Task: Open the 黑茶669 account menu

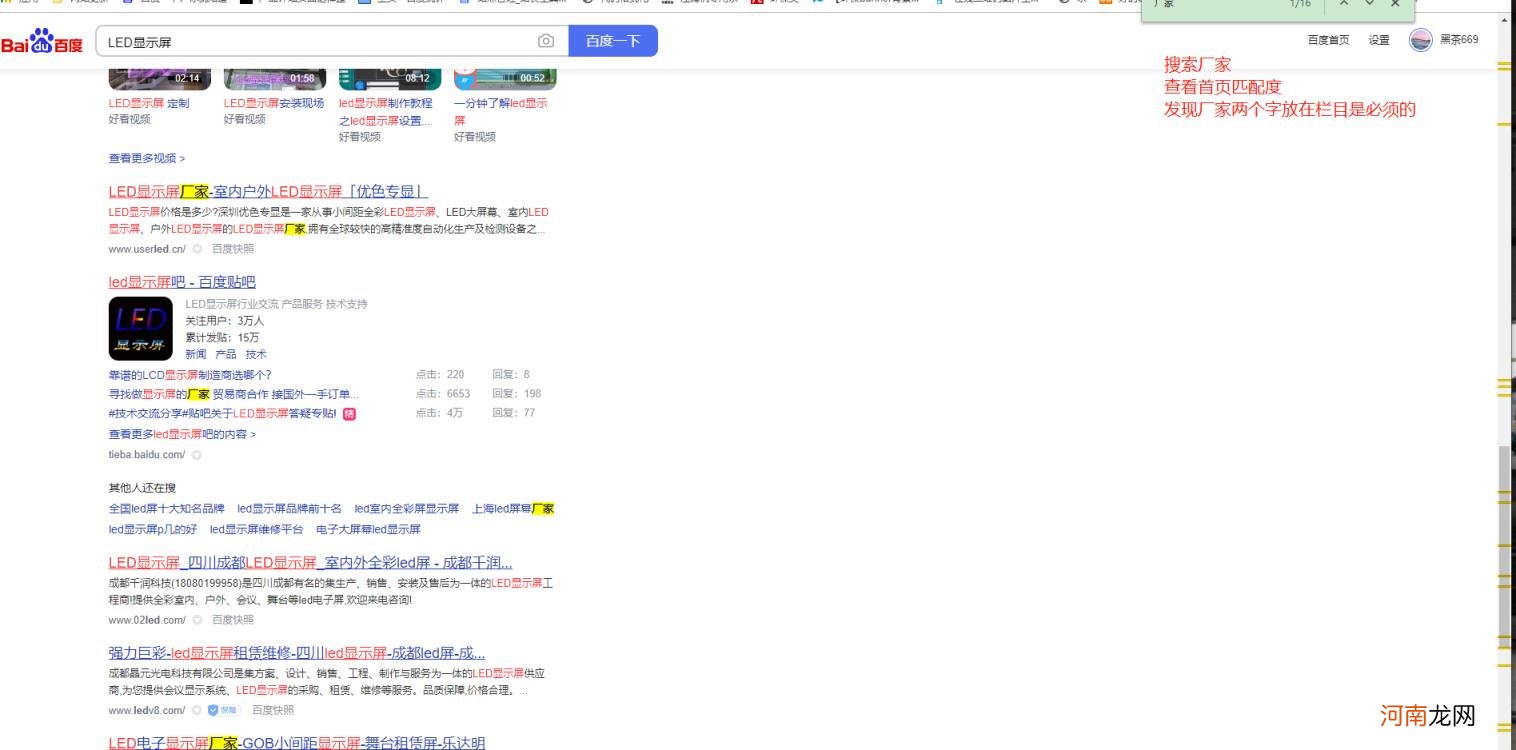Action: pos(1459,40)
